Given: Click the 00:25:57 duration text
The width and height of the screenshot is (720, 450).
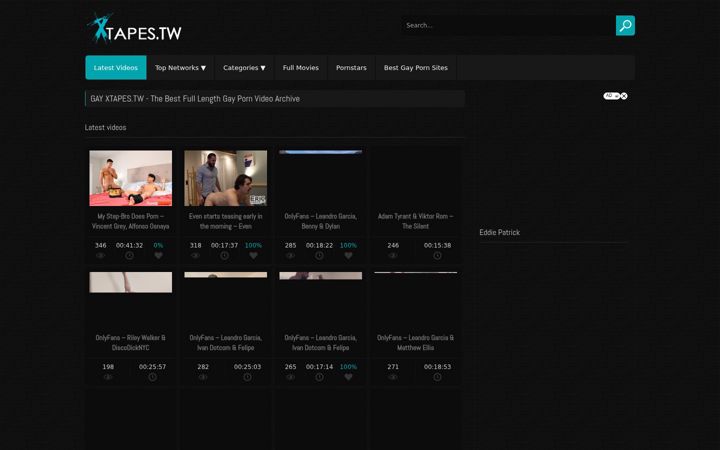Looking at the screenshot, I should click(152, 366).
